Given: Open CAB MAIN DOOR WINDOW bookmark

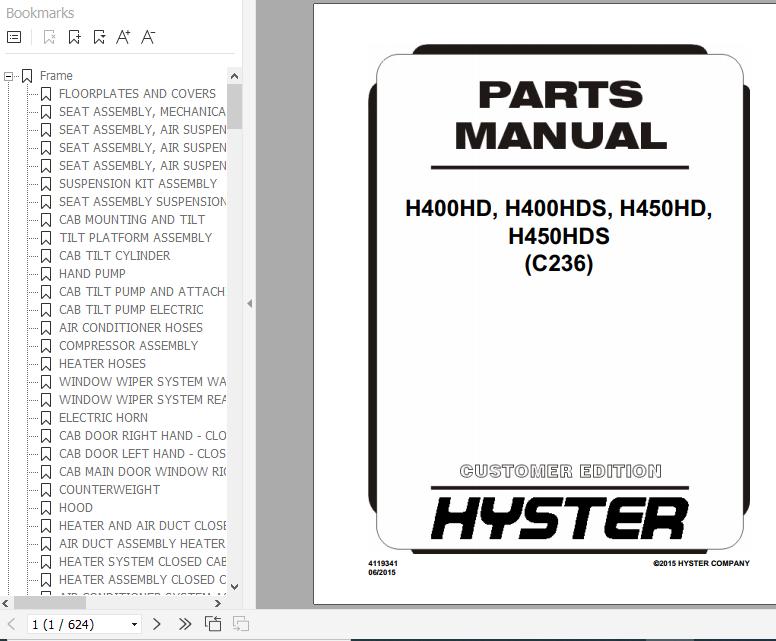Looking at the screenshot, I should (142, 472).
